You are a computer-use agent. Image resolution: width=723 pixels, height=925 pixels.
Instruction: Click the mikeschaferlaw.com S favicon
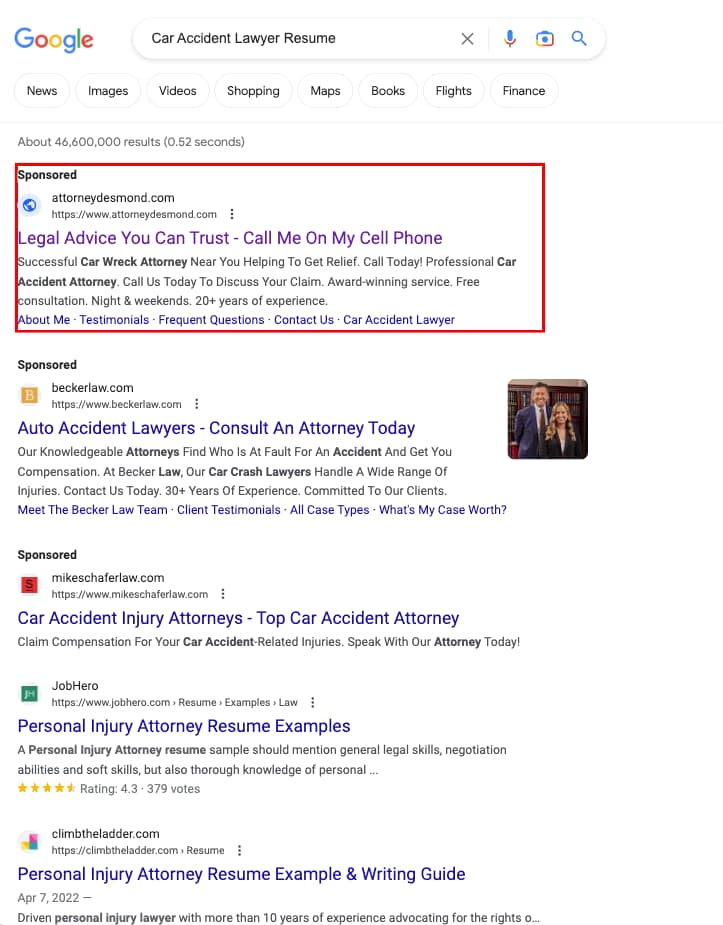[x=29, y=585]
